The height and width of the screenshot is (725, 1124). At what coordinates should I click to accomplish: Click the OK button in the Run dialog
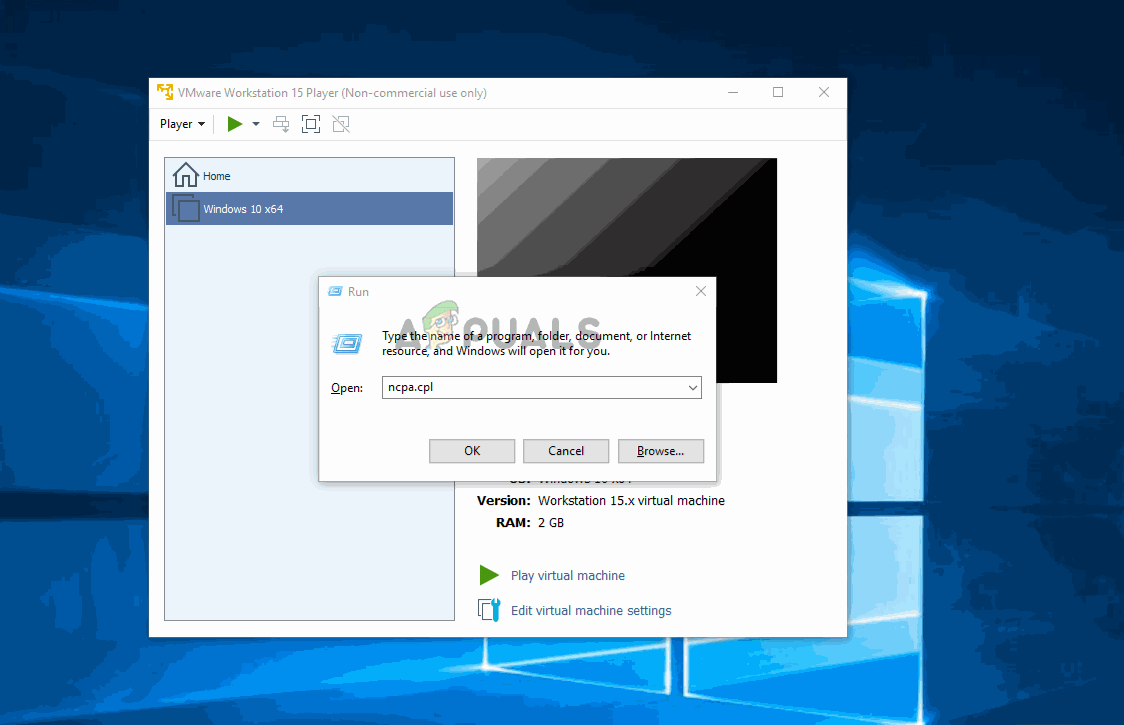[471, 451]
